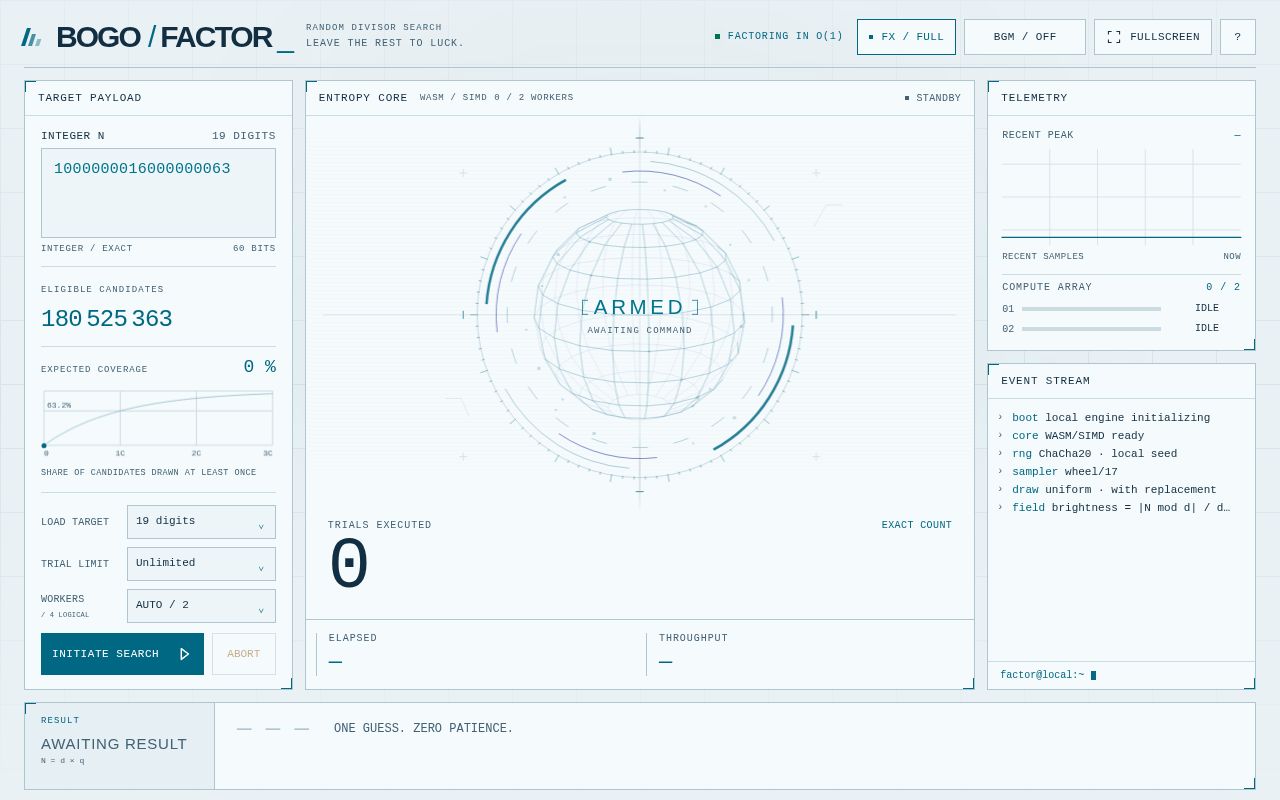Viewport: 1280px width, 800px height.
Task: Click the STANDBY status indicator
Action: pyautogui.click(x=933, y=98)
